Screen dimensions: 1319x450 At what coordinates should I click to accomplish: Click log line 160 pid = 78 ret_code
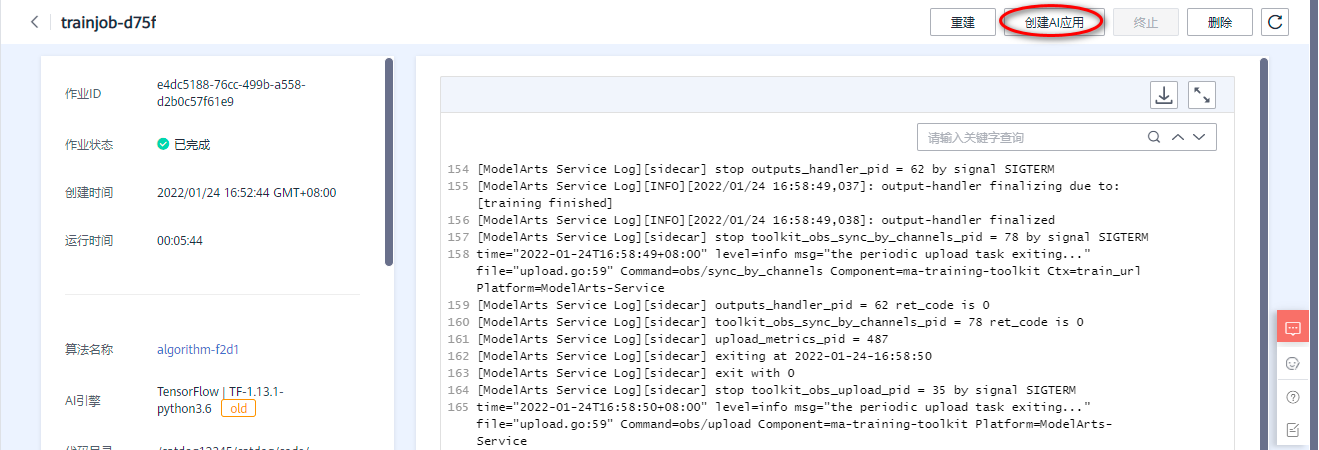[779, 322]
